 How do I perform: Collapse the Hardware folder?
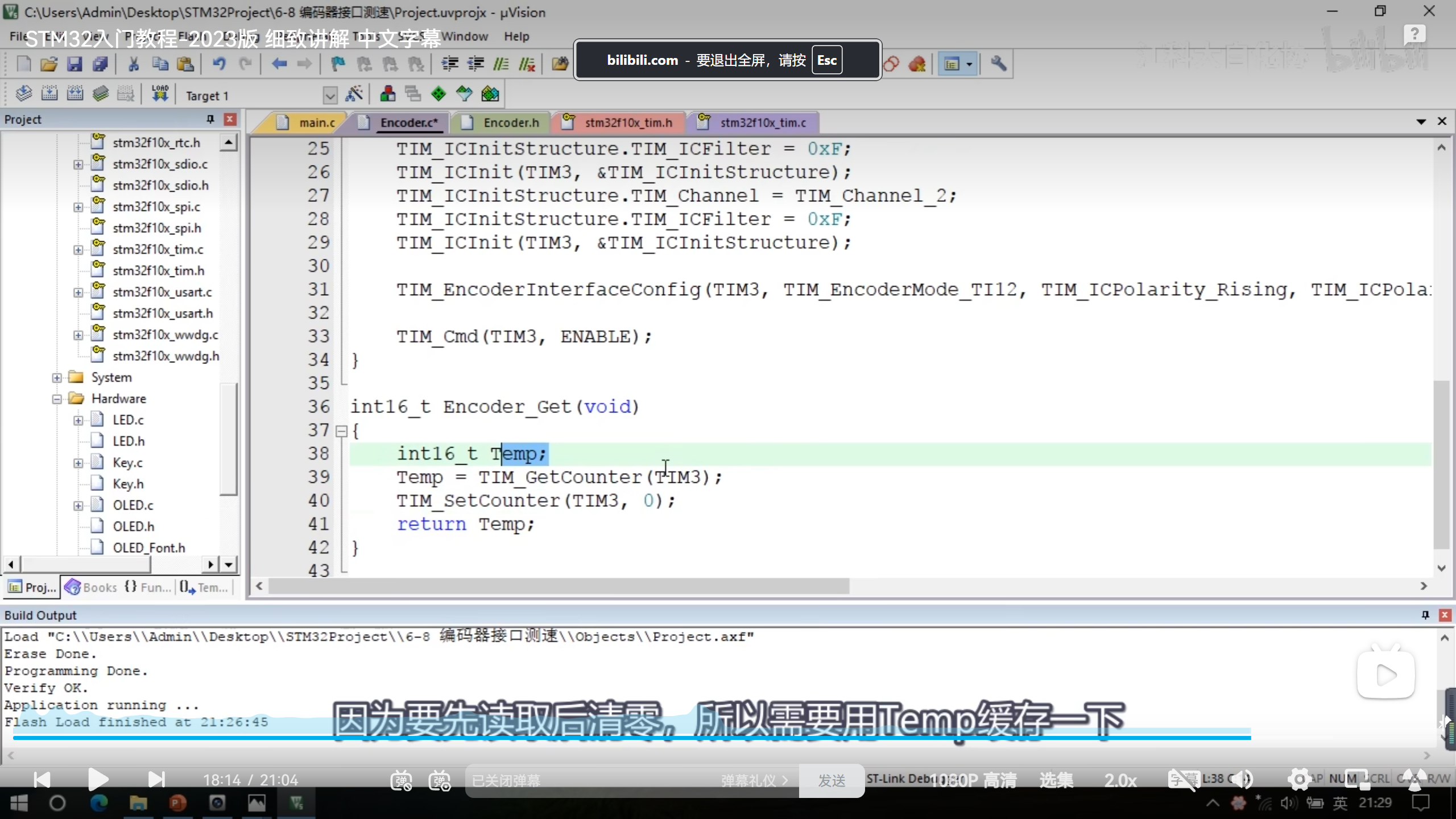[x=57, y=399]
